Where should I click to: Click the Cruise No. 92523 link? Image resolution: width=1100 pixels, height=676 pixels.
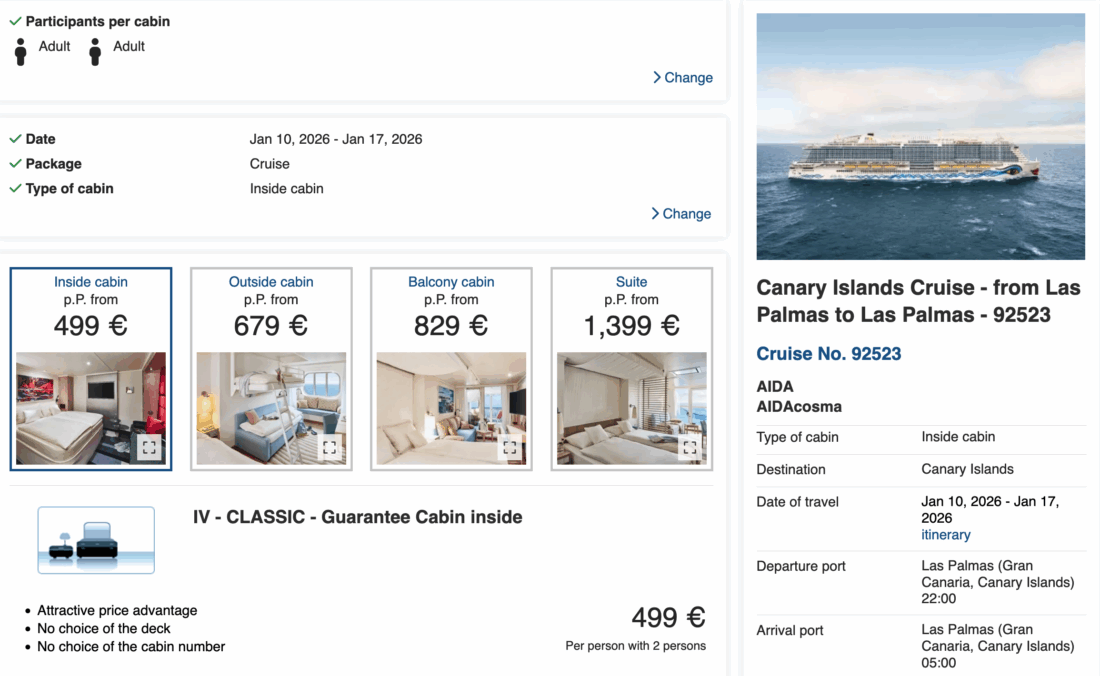829,353
